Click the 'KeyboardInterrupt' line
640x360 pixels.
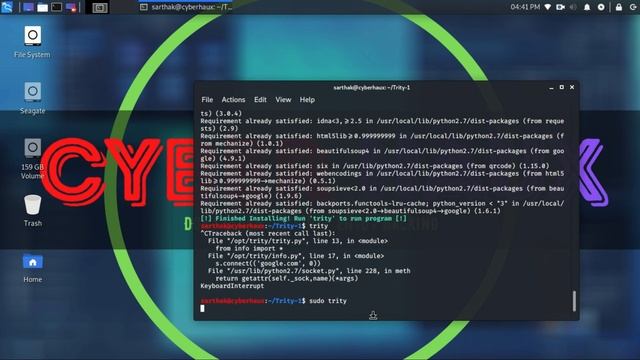(232, 286)
